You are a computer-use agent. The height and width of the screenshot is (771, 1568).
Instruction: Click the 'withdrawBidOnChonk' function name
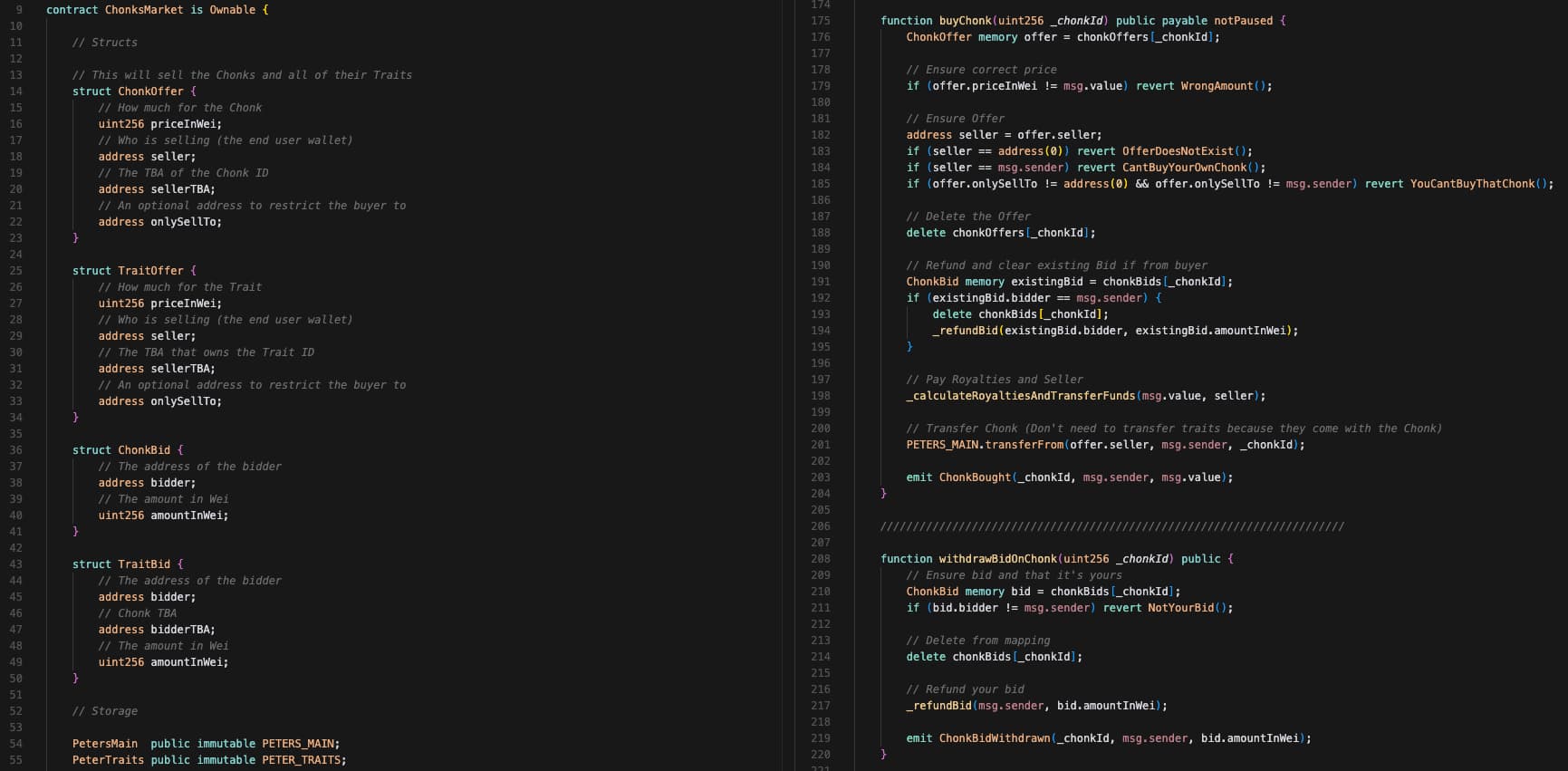pyautogui.click(x=997, y=559)
